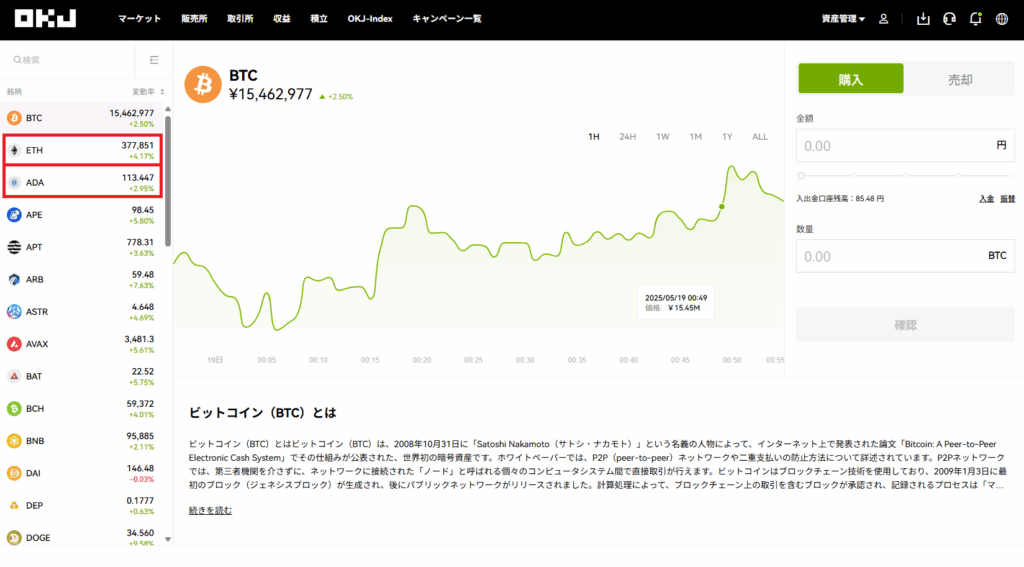This screenshot has height=567, width=1024.
Task: Click the BTC price ¥15,462,977 heading
Action: coord(271,95)
